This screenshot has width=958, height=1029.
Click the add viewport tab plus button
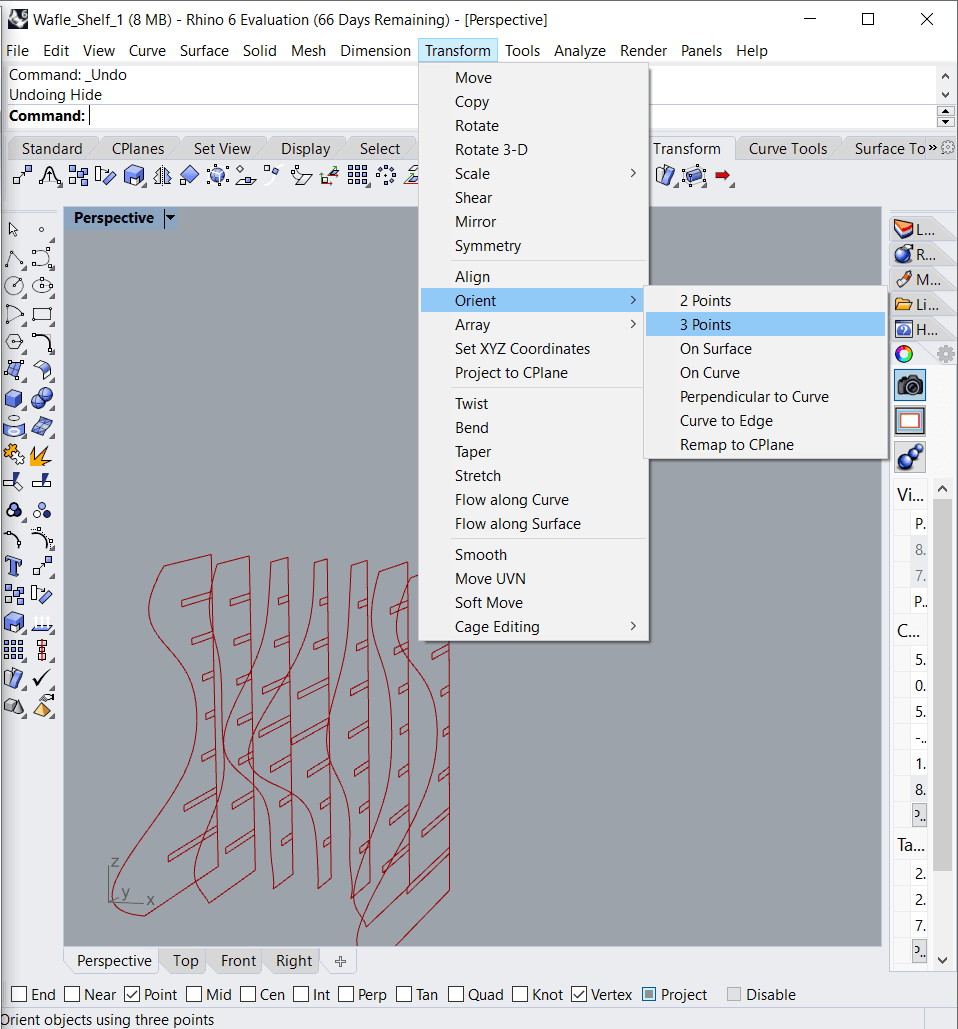coord(340,961)
